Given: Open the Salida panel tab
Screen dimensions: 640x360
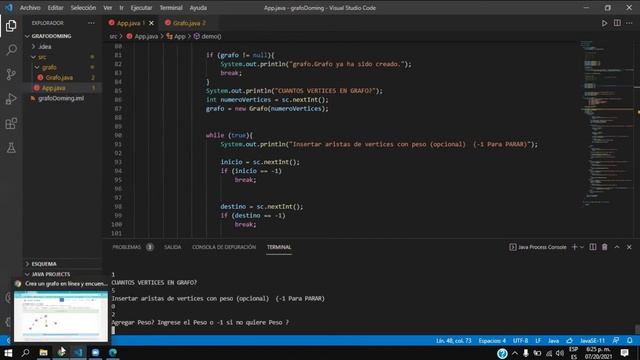Looking at the screenshot, I should pyautogui.click(x=173, y=247).
